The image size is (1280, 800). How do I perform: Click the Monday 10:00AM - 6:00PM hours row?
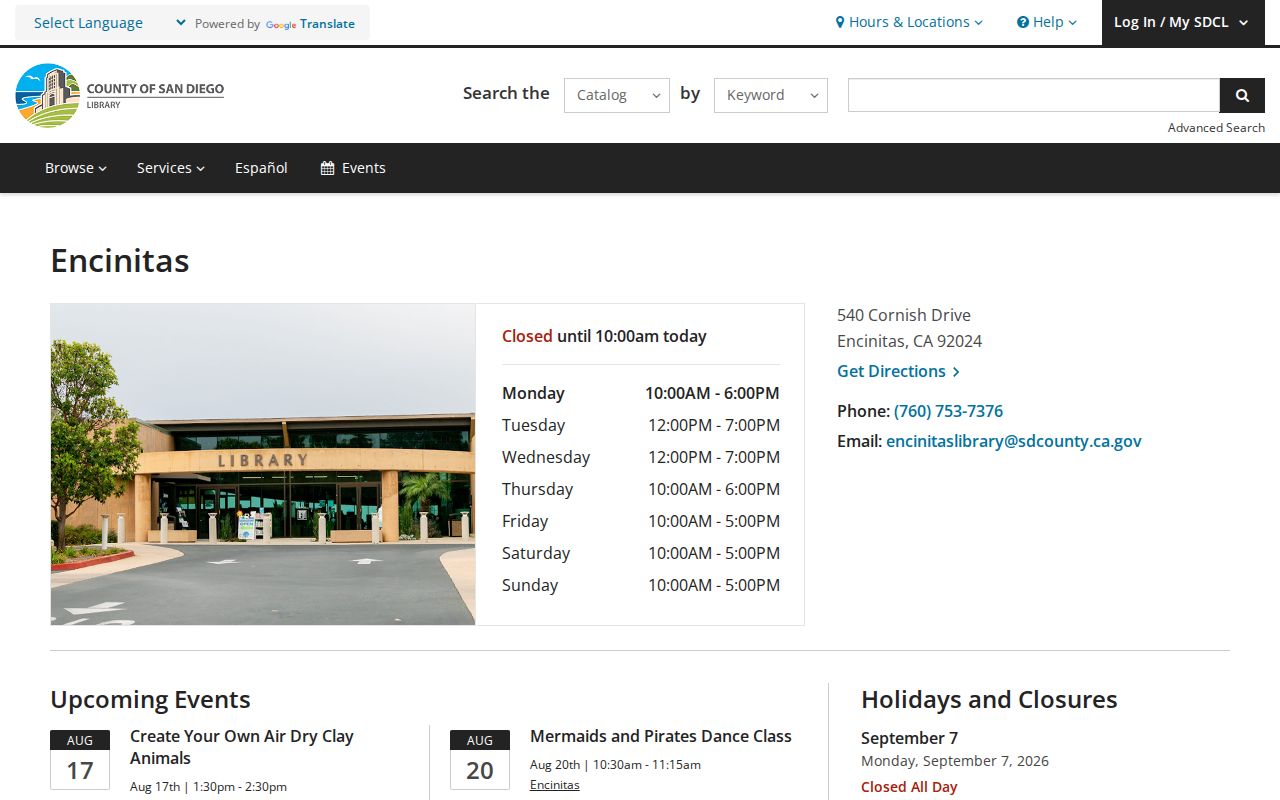point(641,393)
